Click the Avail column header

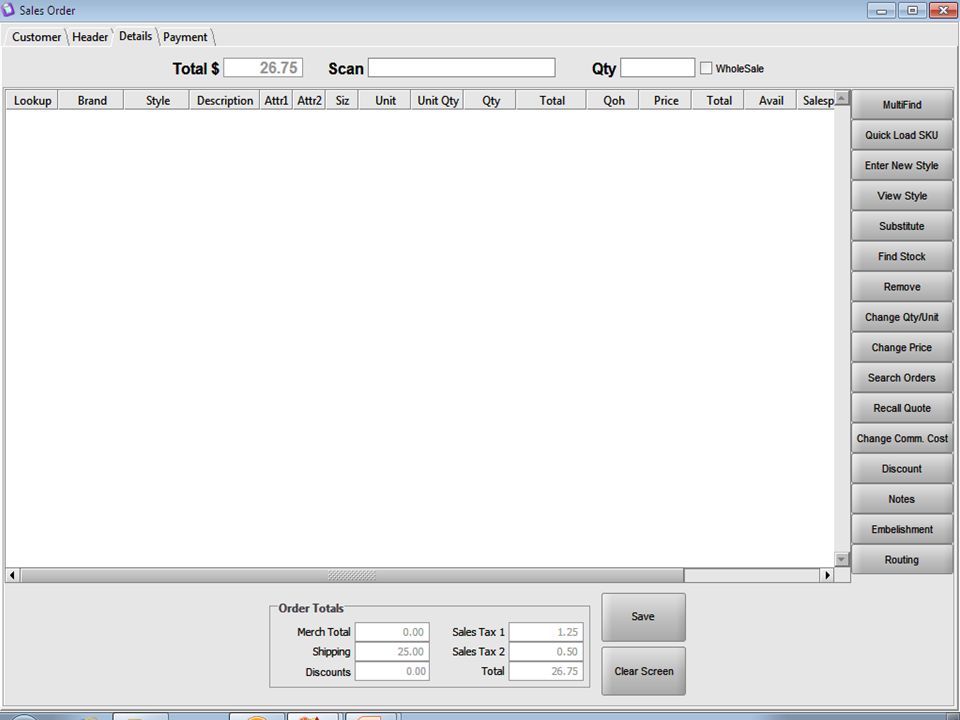click(x=771, y=100)
